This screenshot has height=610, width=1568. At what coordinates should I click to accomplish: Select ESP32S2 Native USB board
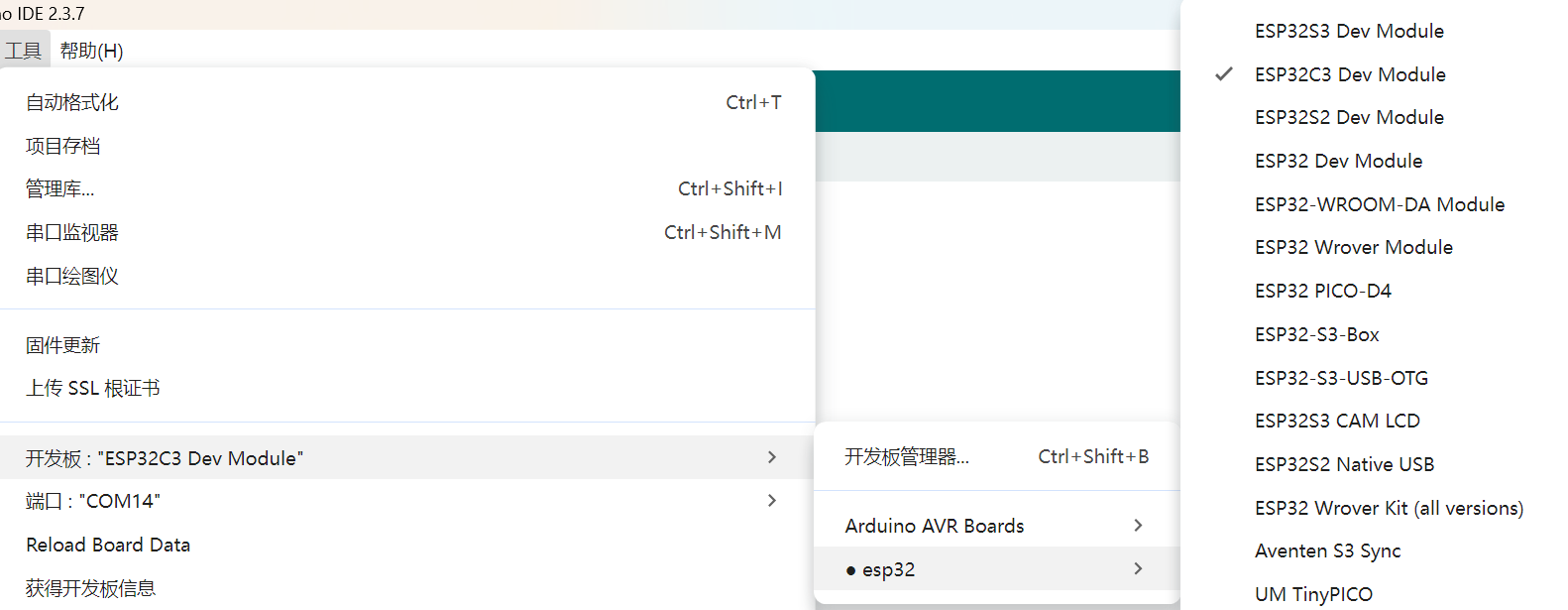point(1375,464)
